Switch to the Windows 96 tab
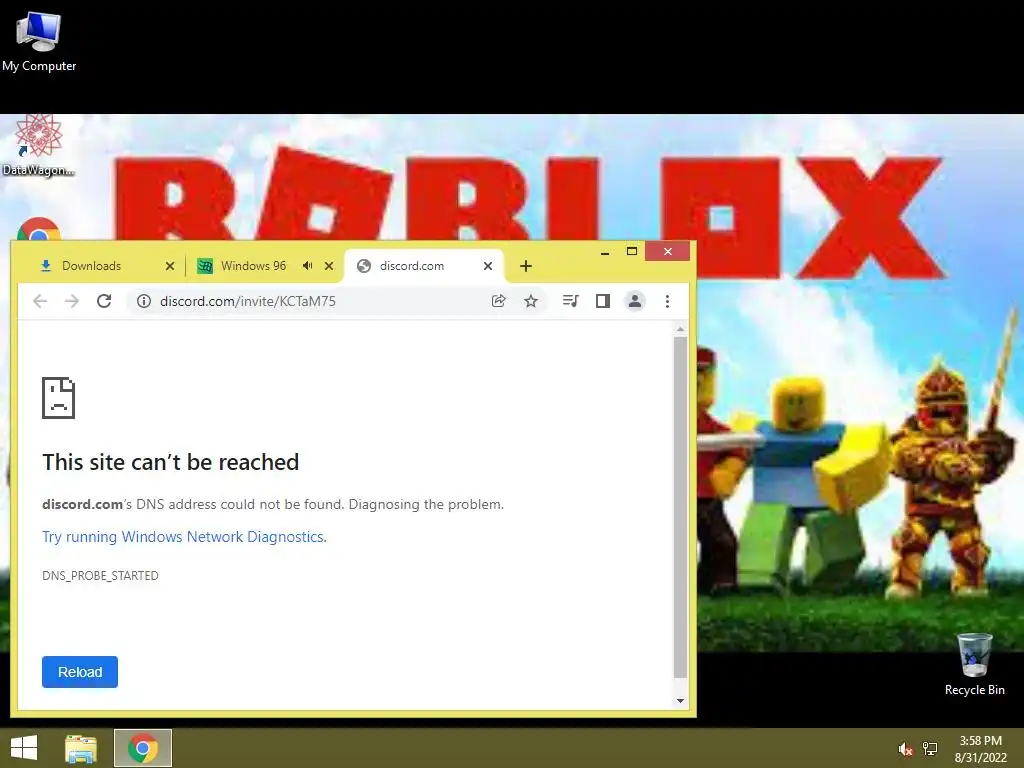 click(255, 266)
